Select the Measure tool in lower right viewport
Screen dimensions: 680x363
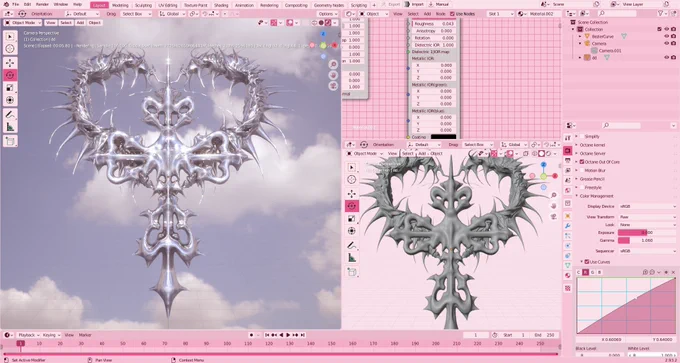352,258
